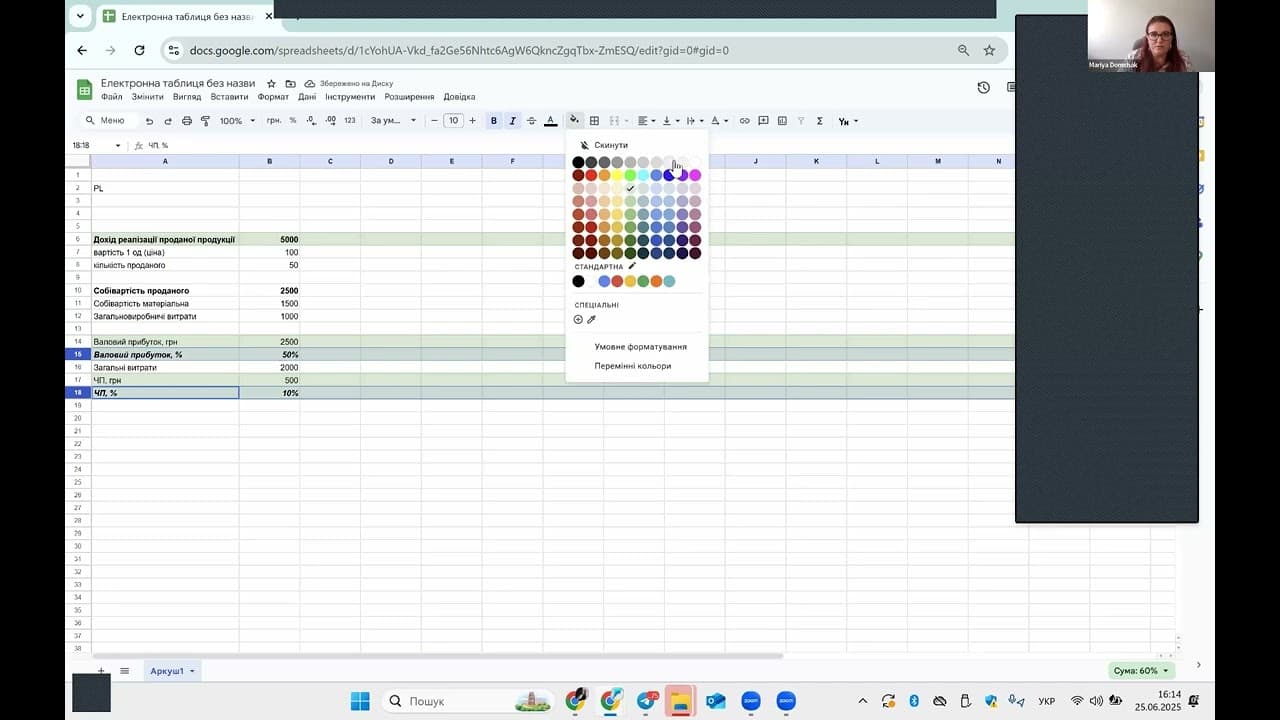Click Умовне форматування option
1280x720 pixels.
coord(640,347)
